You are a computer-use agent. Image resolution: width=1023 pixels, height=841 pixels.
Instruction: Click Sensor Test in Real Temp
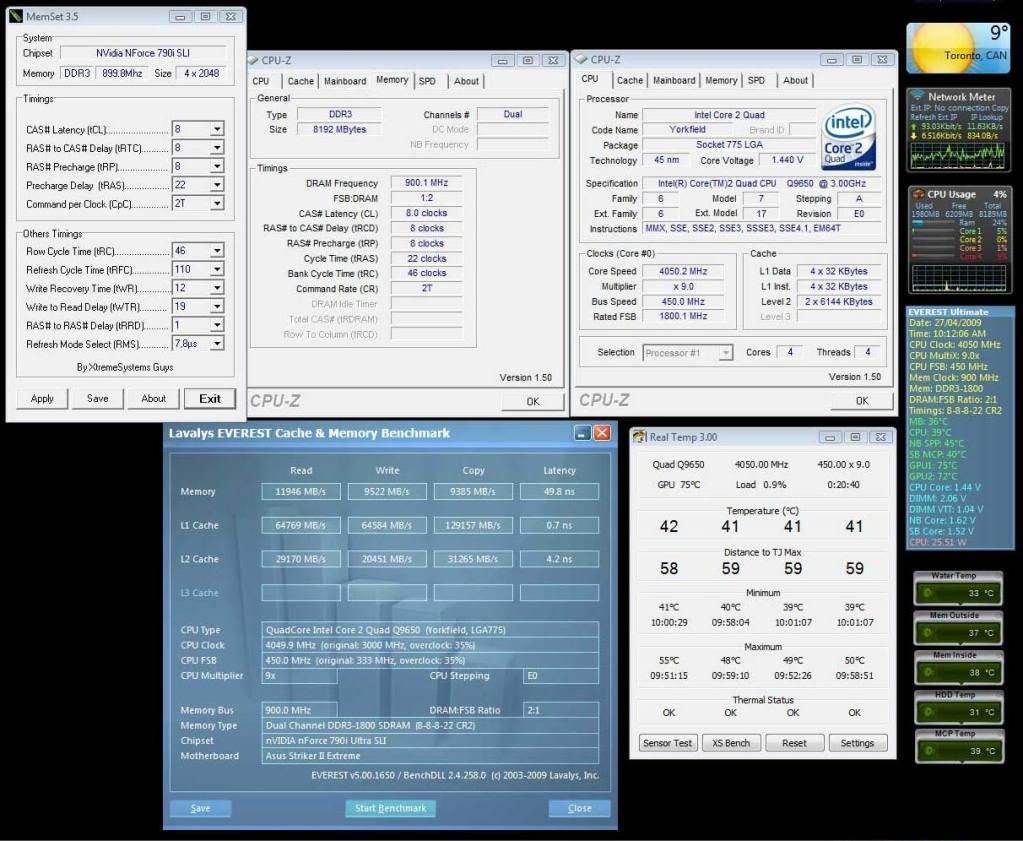click(x=667, y=743)
